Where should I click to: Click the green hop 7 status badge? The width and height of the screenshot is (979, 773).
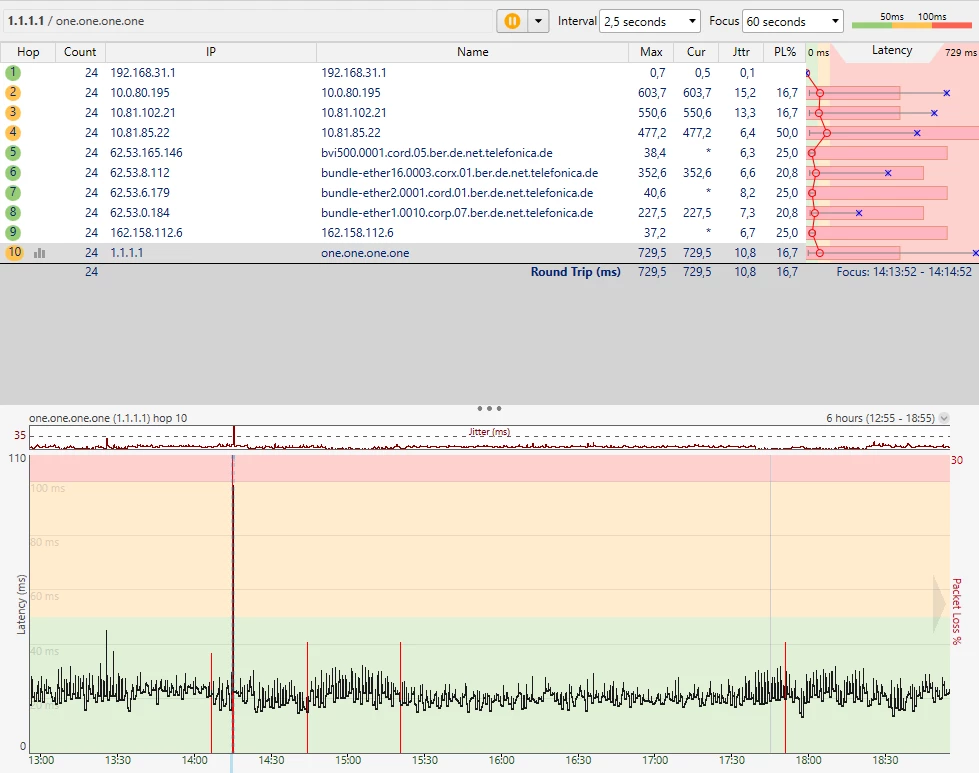click(x=13, y=193)
